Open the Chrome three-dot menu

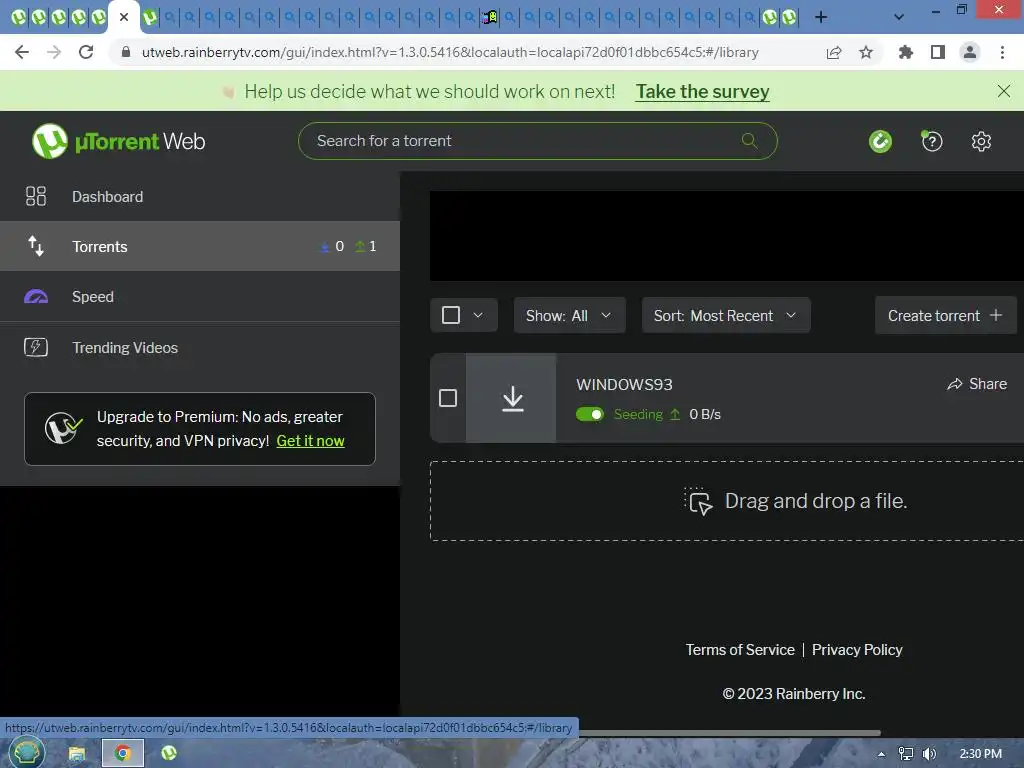point(1002,52)
